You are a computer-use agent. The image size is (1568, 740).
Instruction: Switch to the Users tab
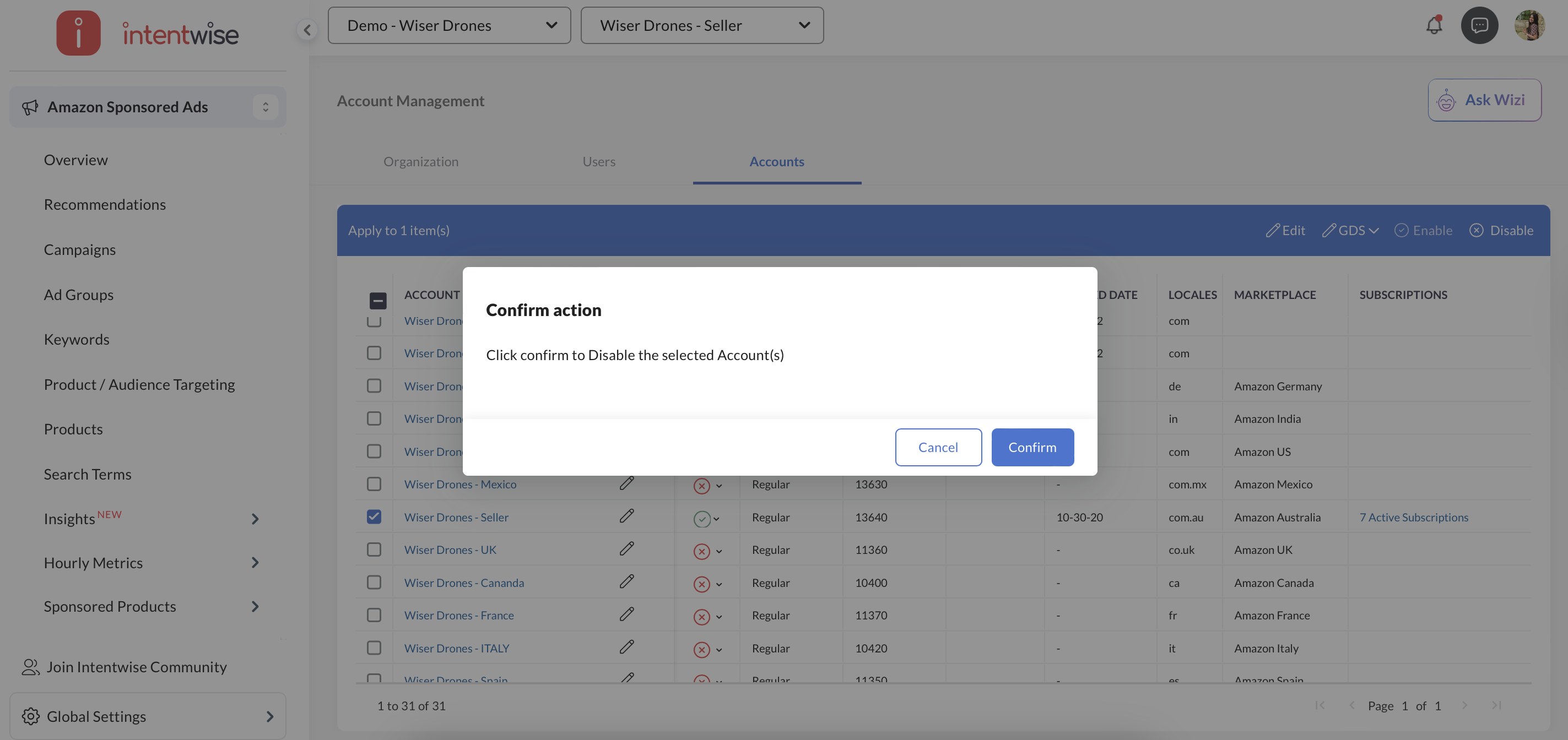598,161
